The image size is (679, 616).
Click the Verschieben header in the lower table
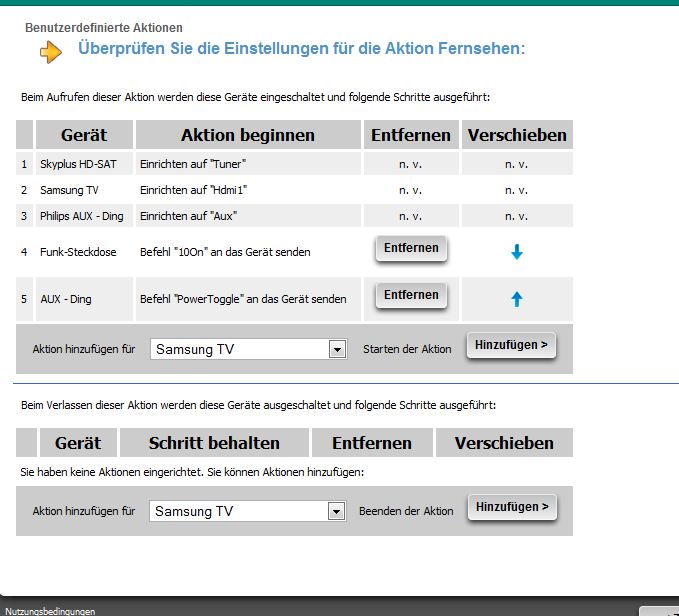503,443
